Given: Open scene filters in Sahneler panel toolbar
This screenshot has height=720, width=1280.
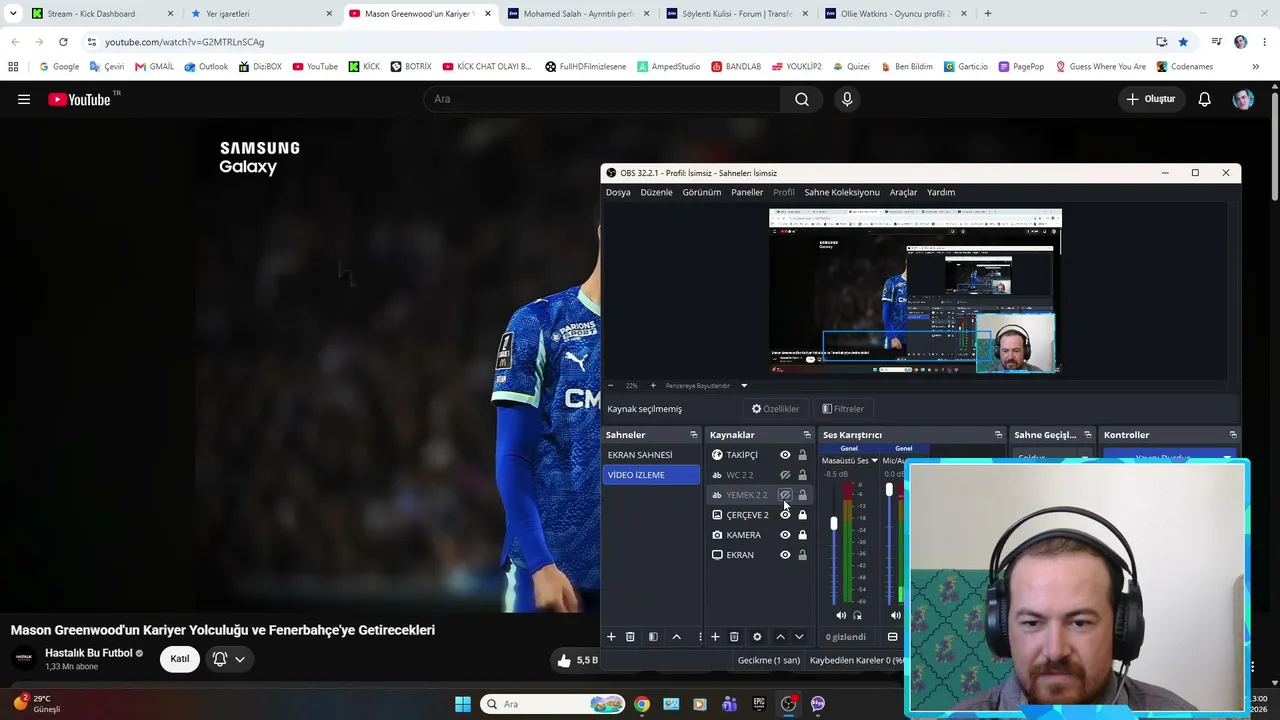Looking at the screenshot, I should 653,637.
